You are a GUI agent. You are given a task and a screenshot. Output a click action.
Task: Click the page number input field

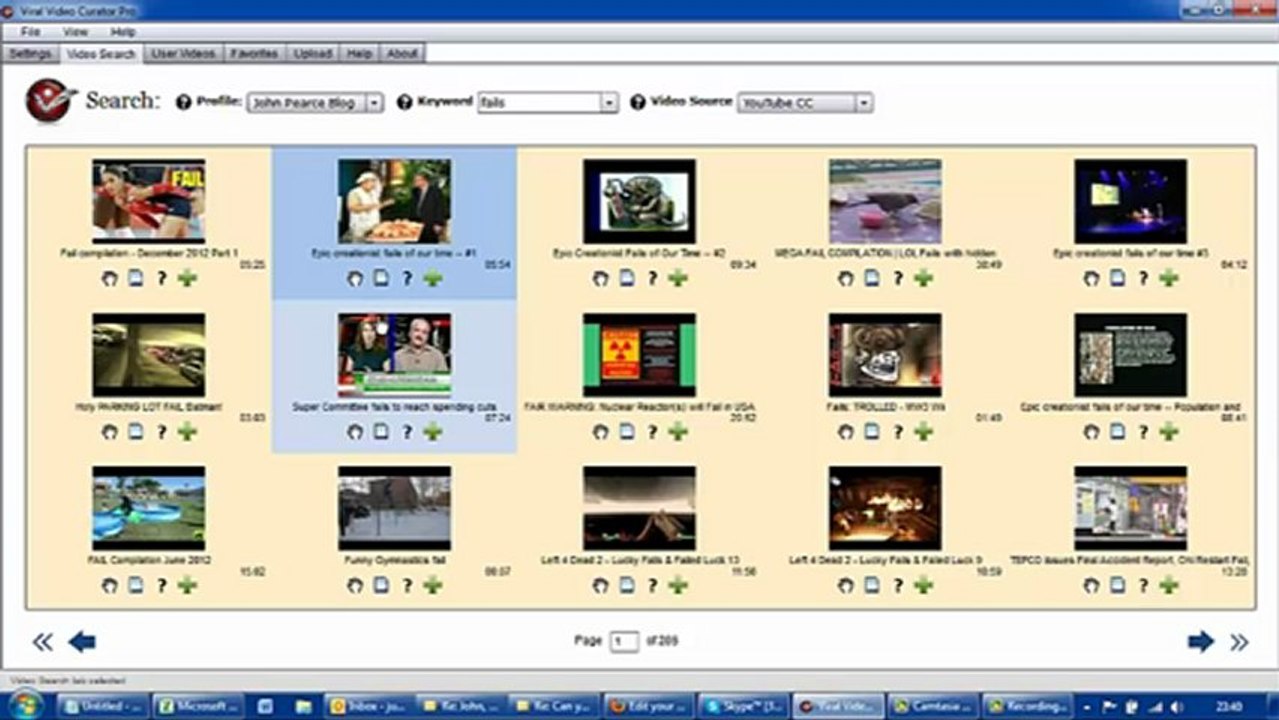pyautogui.click(x=624, y=641)
